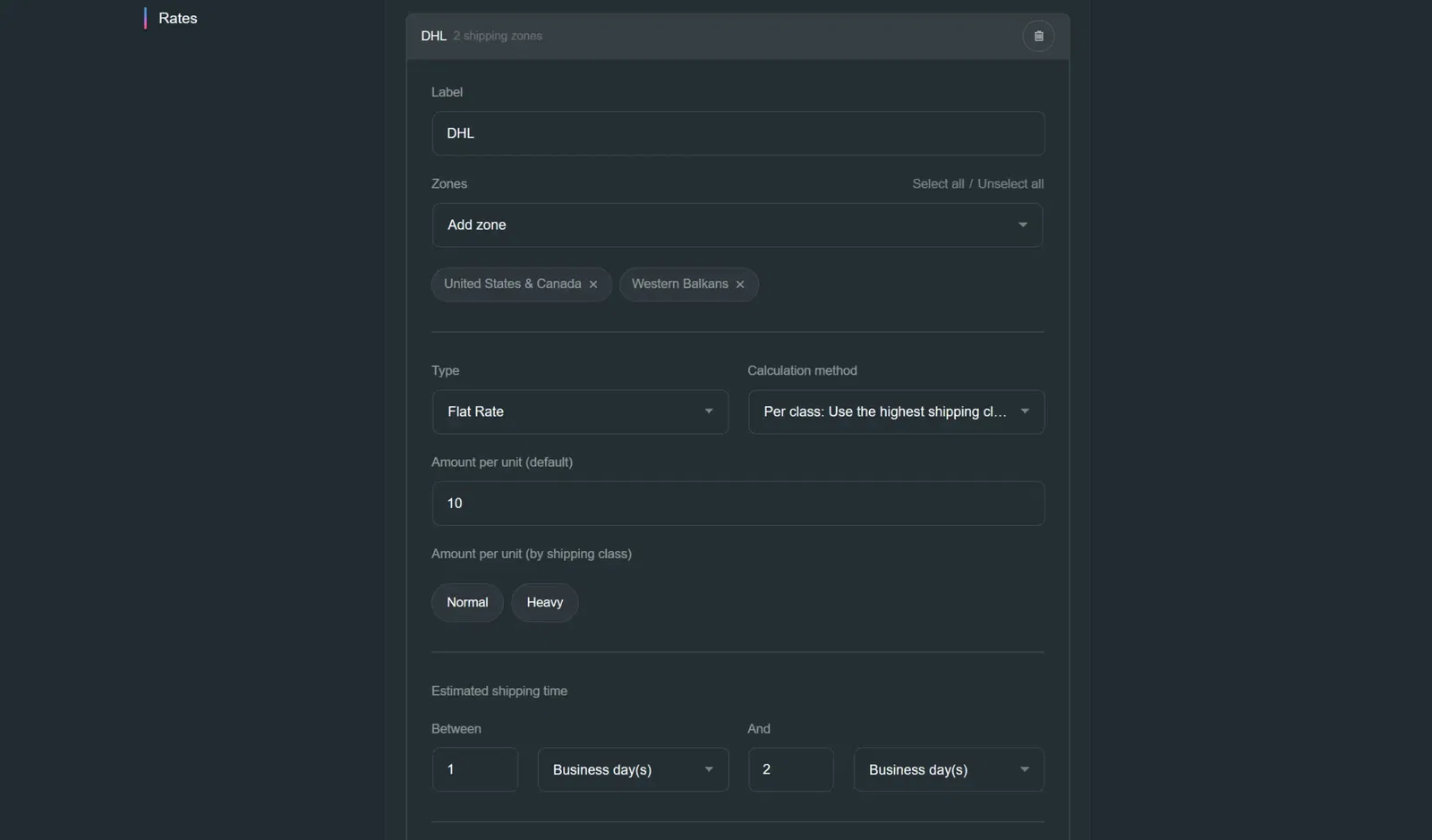Open the Business day(s) chevron under And

[x=1024, y=769]
